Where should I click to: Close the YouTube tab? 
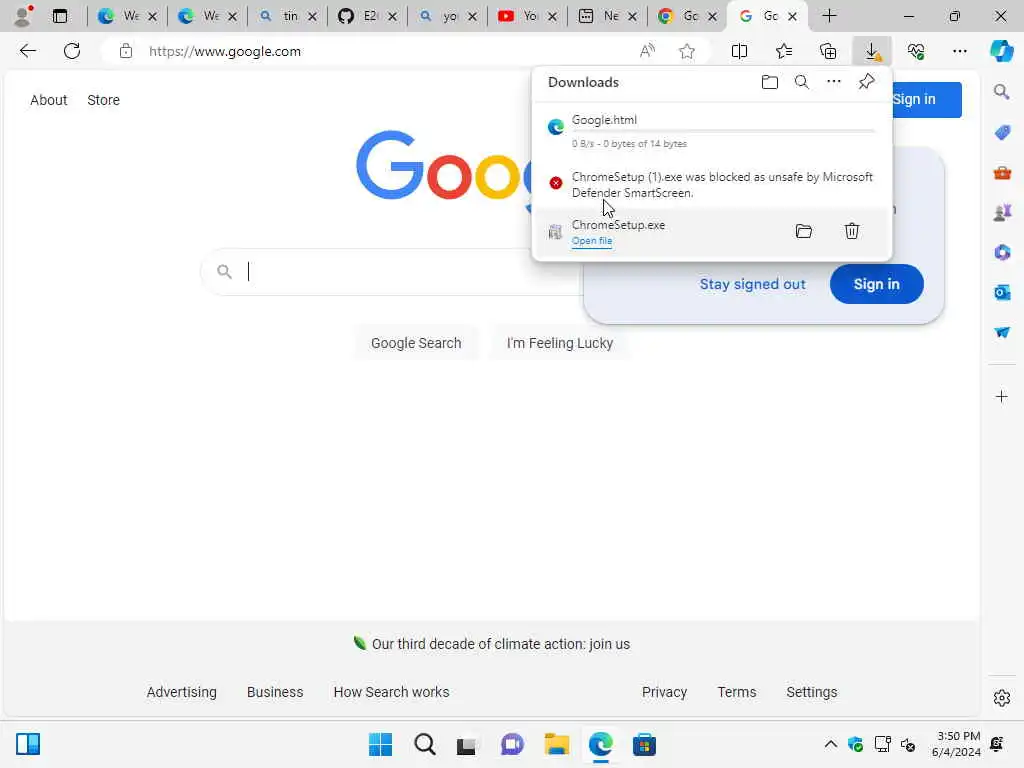[x=552, y=16]
